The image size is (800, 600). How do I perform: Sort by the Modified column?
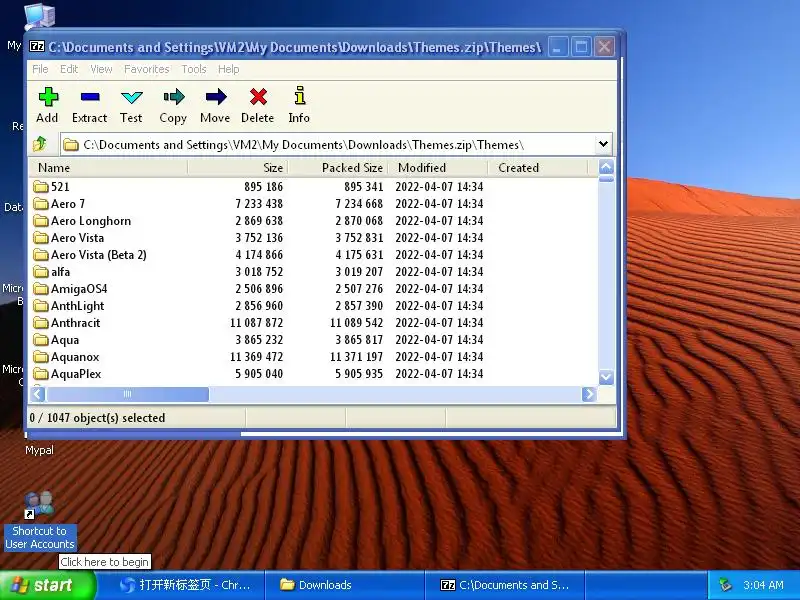point(438,167)
